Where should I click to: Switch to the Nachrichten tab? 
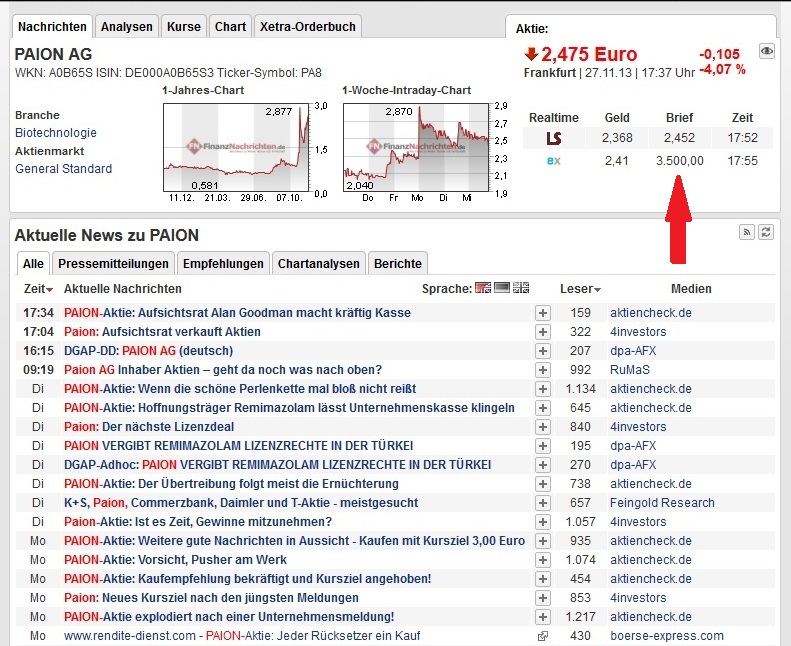(x=52, y=27)
